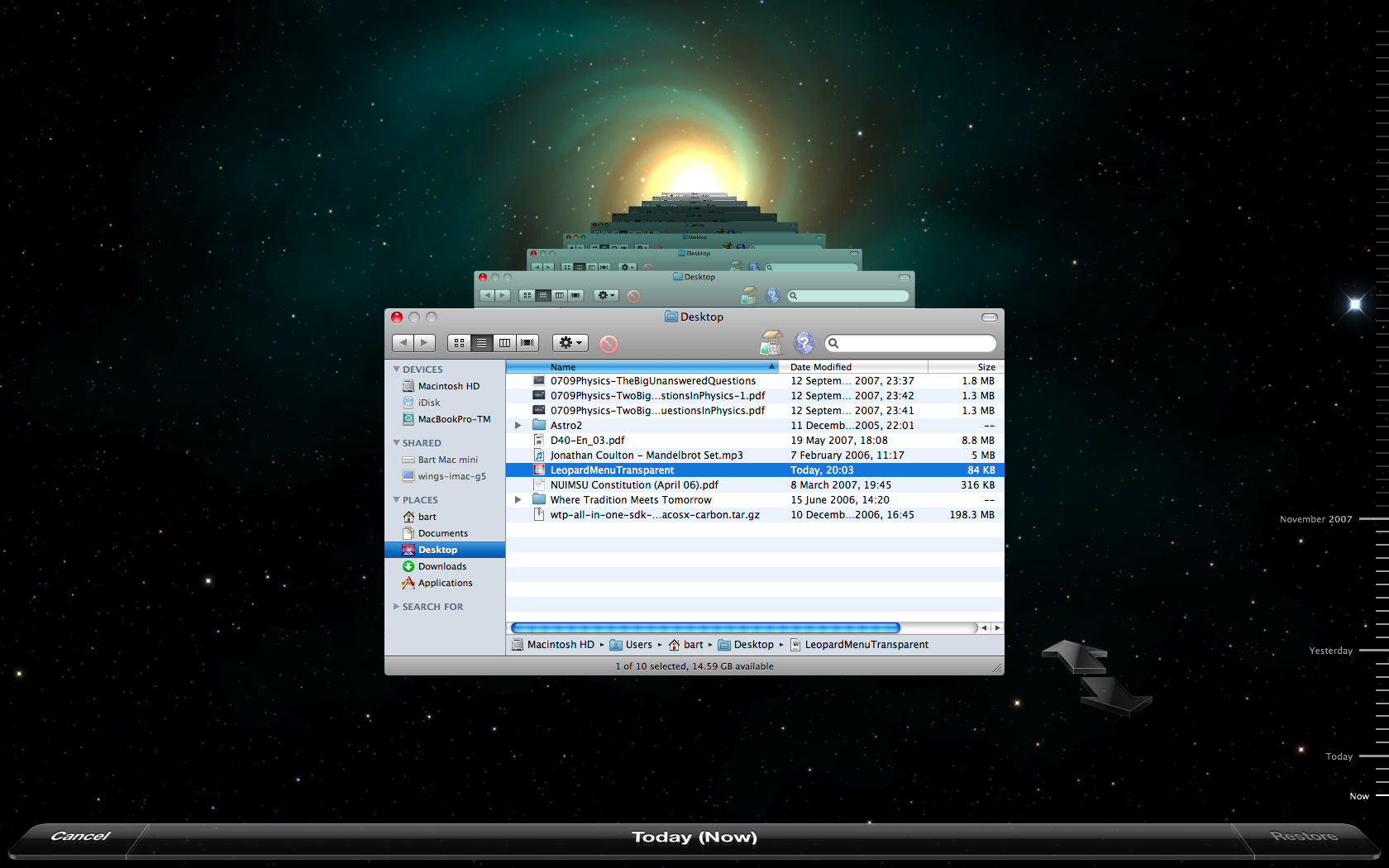Select 0709Physics-TwoBig...stionsInPhysics-1.pdf file
The height and width of the screenshot is (868, 1389).
pyautogui.click(x=755, y=396)
